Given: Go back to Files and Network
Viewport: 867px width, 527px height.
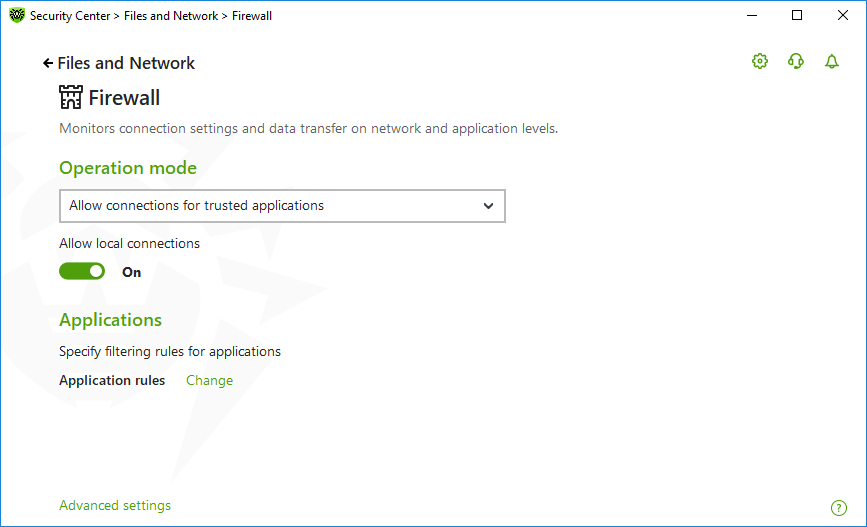Looking at the screenshot, I should pos(126,63).
